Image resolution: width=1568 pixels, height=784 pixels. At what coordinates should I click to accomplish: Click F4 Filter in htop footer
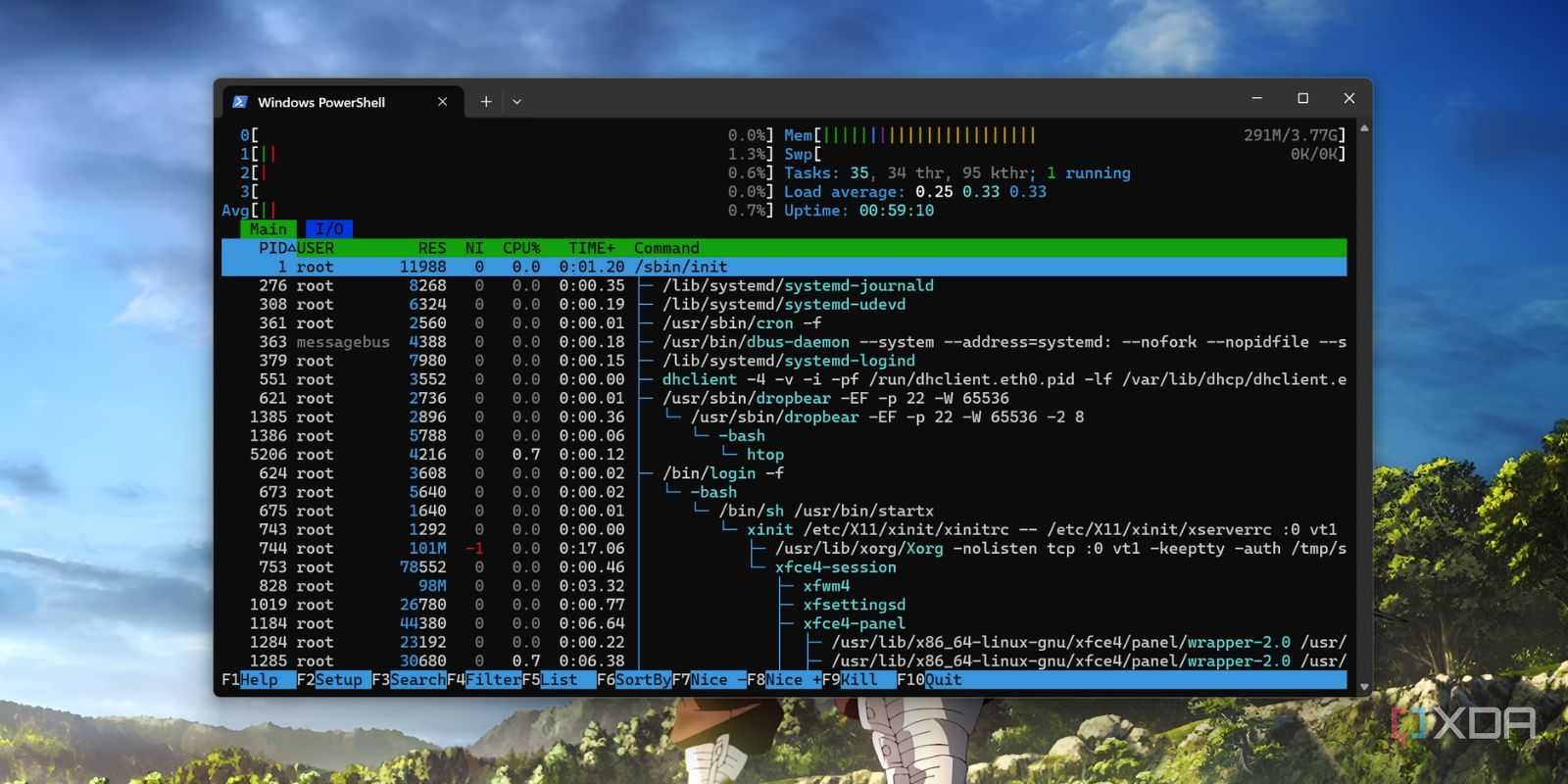pyautogui.click(x=484, y=680)
